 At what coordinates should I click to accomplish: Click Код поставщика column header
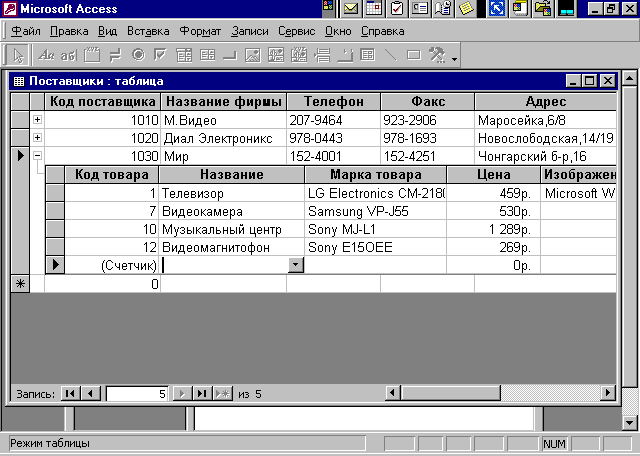click(x=102, y=102)
